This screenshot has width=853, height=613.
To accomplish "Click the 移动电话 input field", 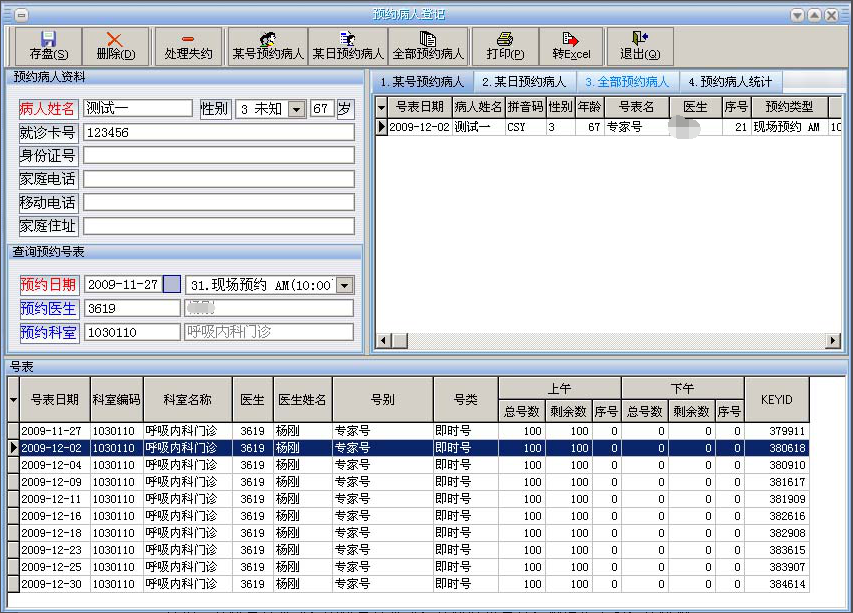I will 219,202.
